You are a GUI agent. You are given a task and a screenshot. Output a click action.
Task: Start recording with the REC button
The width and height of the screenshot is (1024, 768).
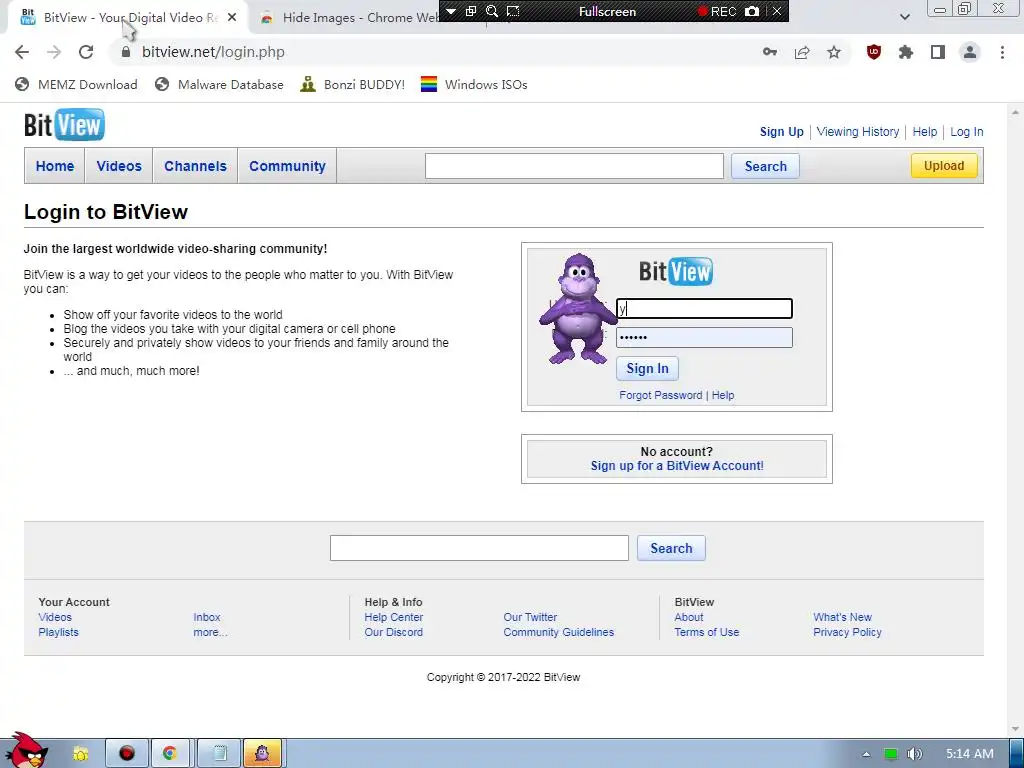(716, 11)
